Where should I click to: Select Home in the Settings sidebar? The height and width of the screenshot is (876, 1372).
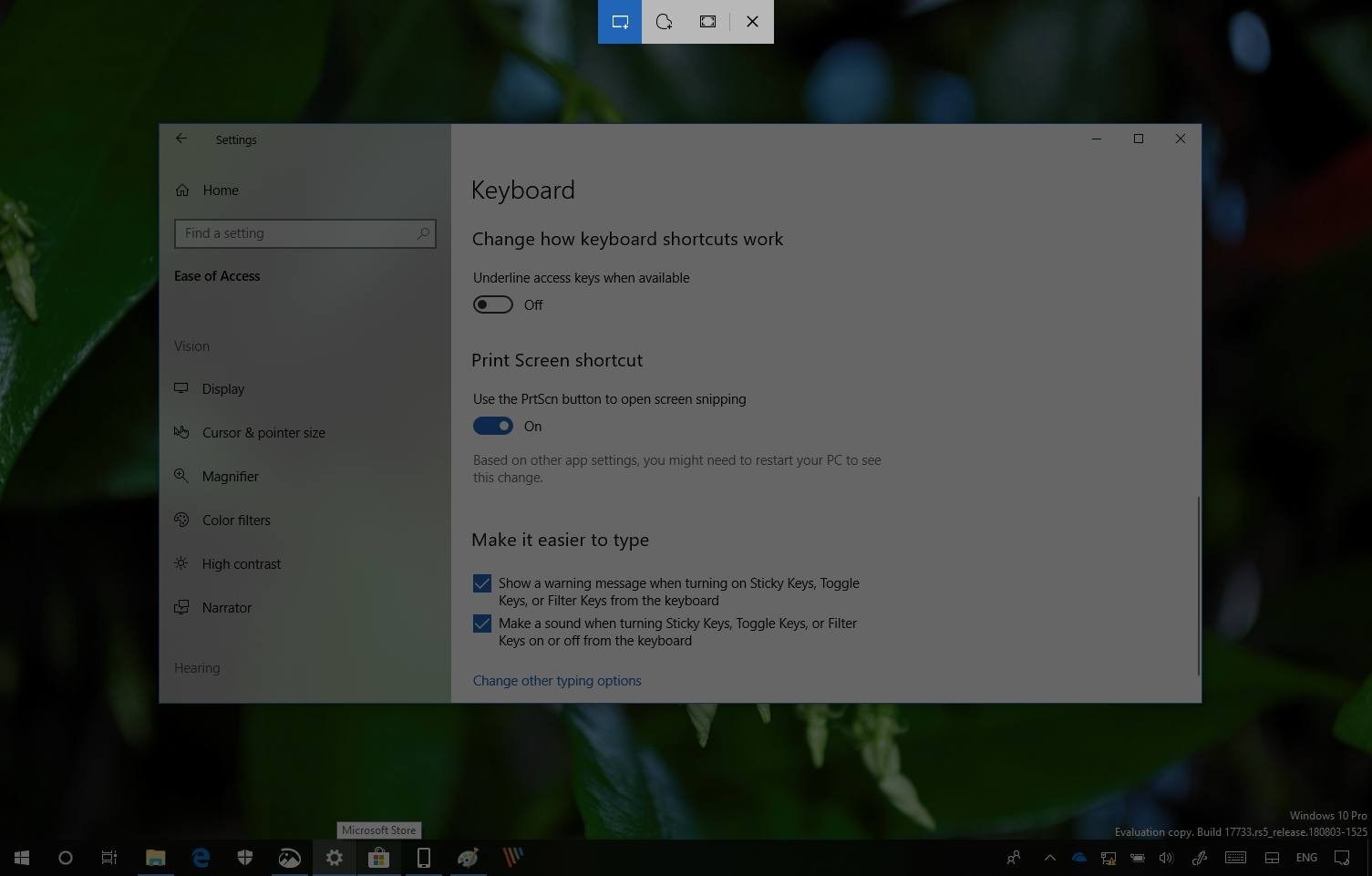coord(220,190)
